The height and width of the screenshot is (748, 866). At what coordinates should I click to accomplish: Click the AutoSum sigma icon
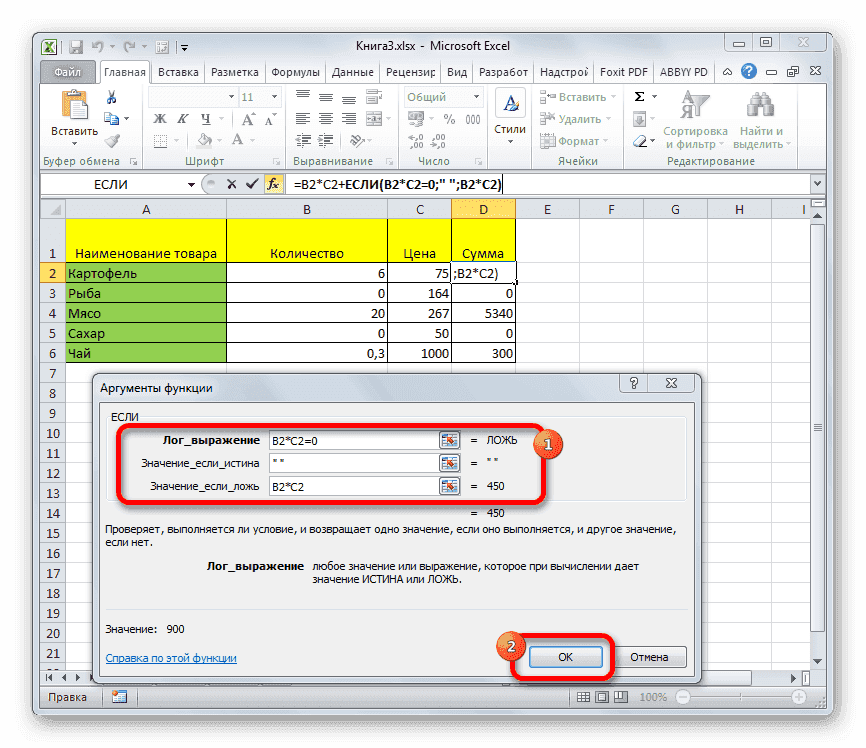pos(641,96)
